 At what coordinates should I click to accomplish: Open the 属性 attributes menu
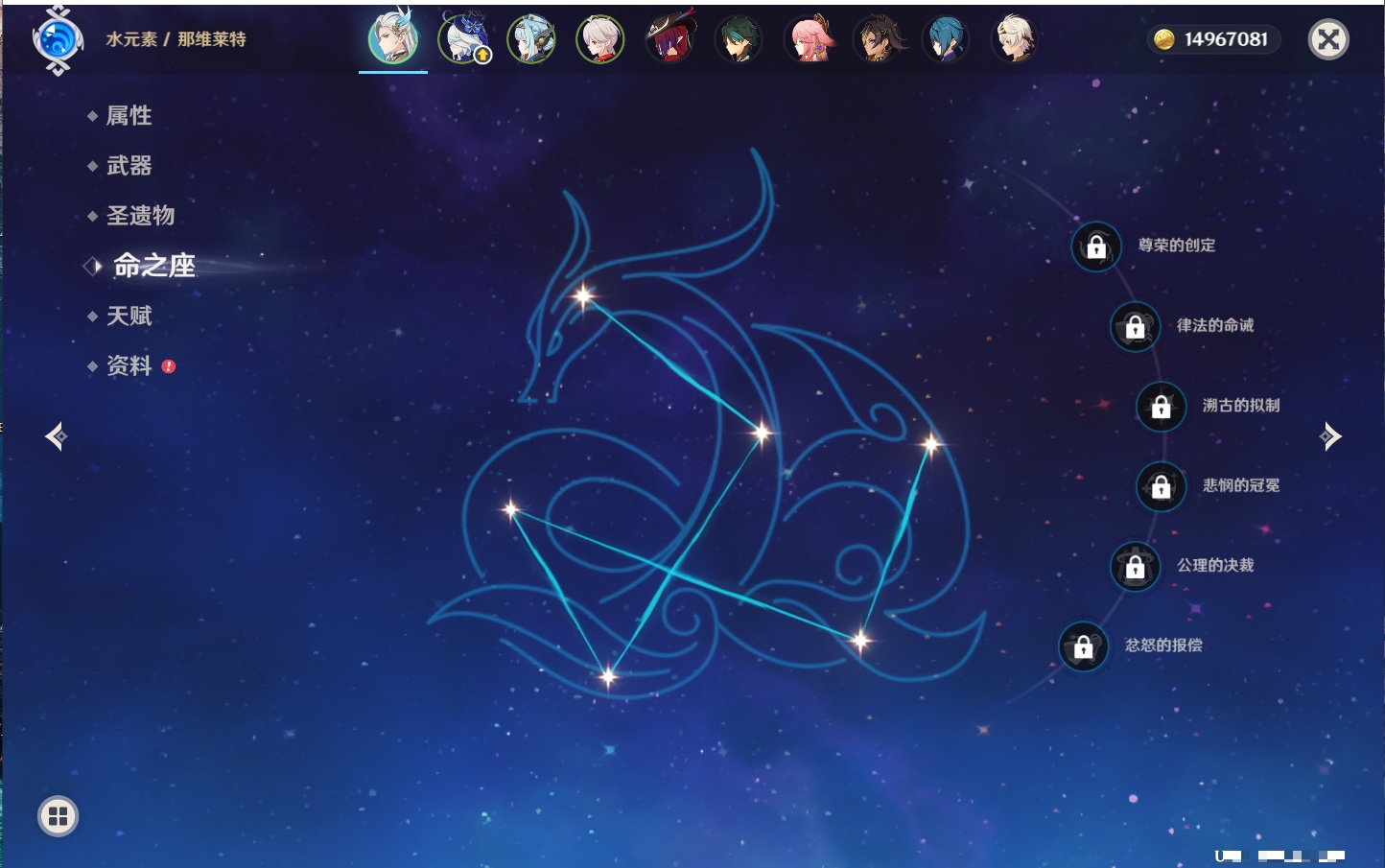[x=129, y=116]
